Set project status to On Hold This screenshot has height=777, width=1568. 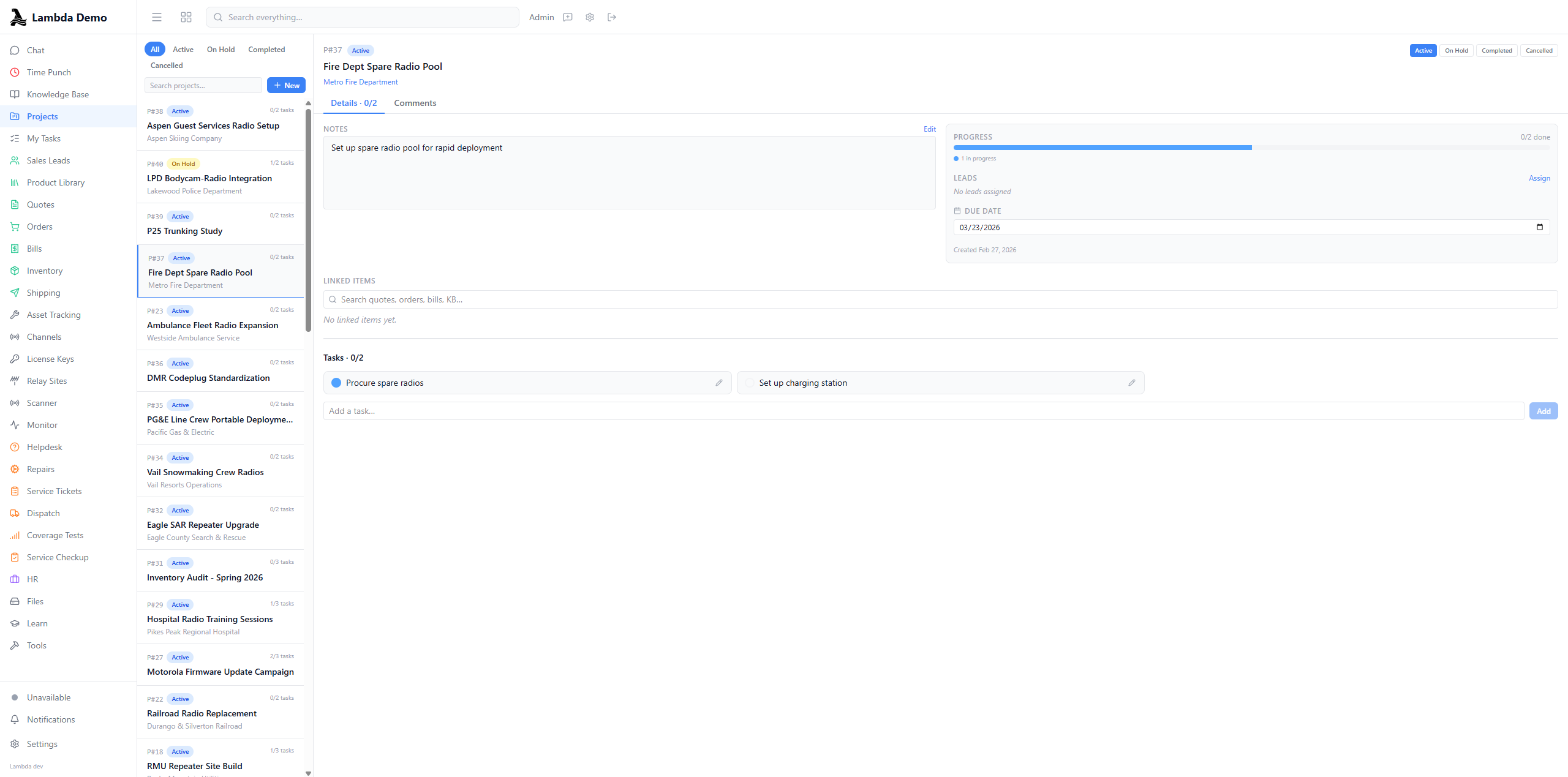pyautogui.click(x=1457, y=50)
